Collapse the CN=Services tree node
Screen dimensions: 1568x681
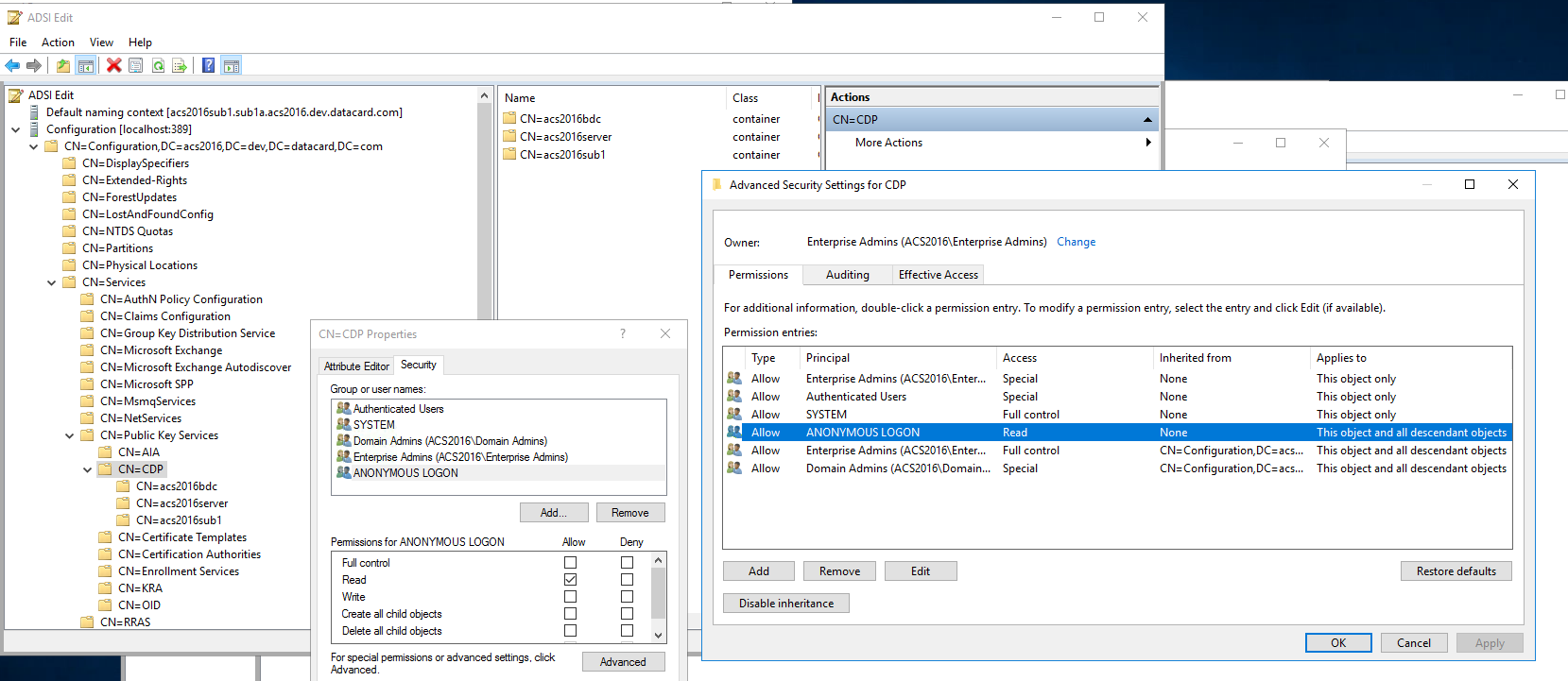pos(52,282)
